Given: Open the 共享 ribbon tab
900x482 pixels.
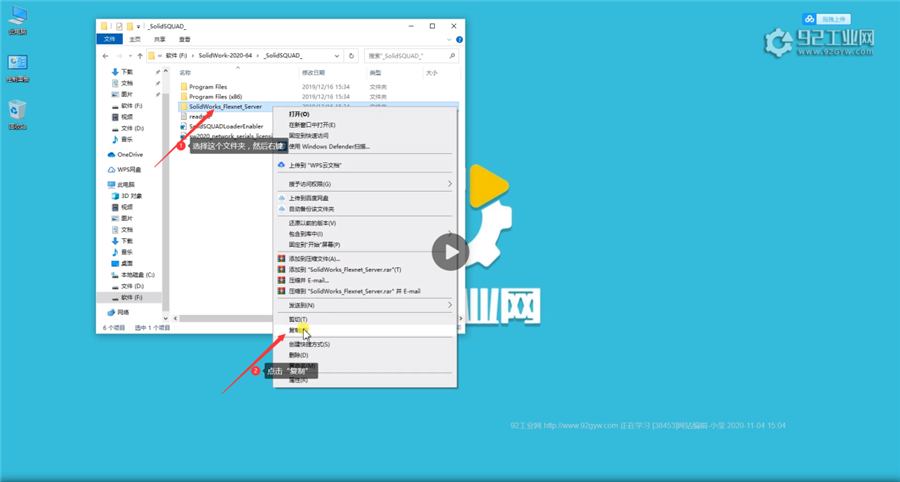Looking at the screenshot, I should 160,40.
